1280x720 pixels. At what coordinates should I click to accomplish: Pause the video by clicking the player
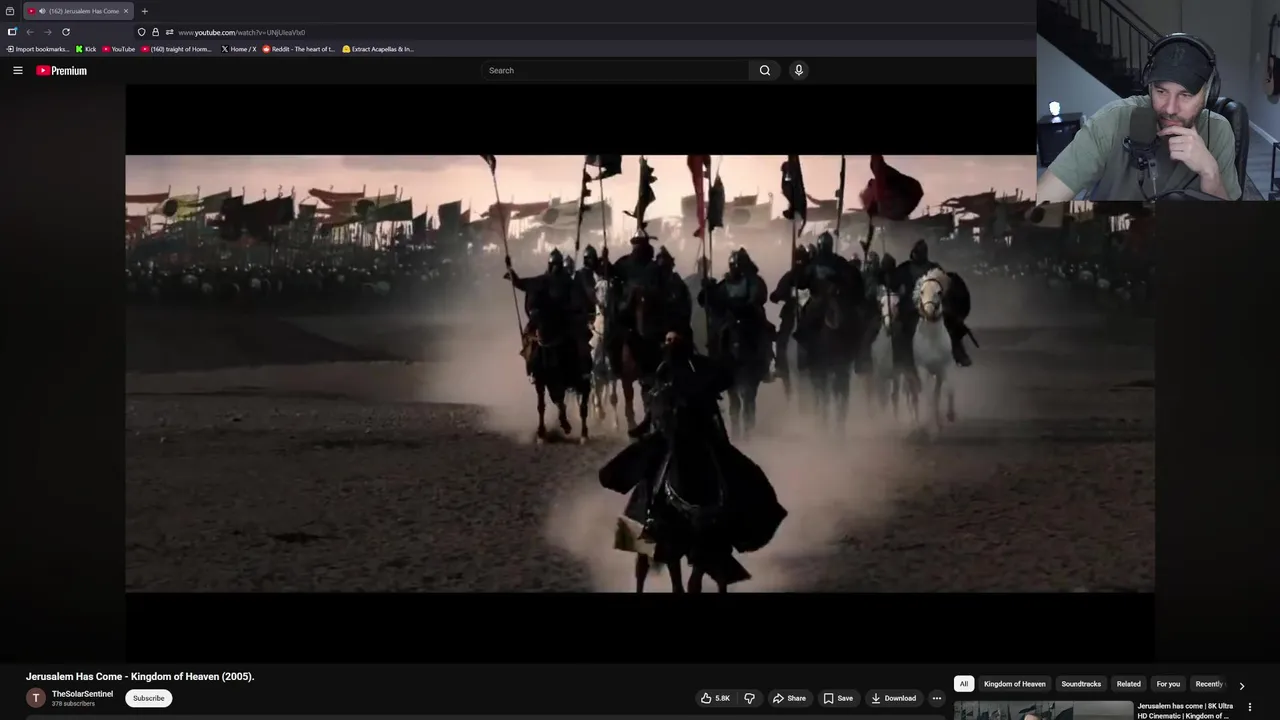click(x=640, y=373)
